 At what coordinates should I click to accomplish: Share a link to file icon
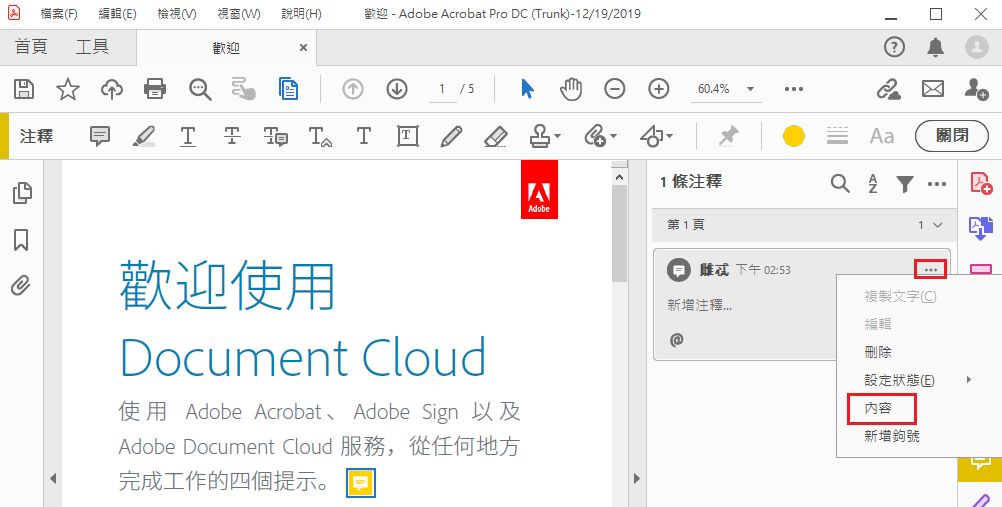888,89
